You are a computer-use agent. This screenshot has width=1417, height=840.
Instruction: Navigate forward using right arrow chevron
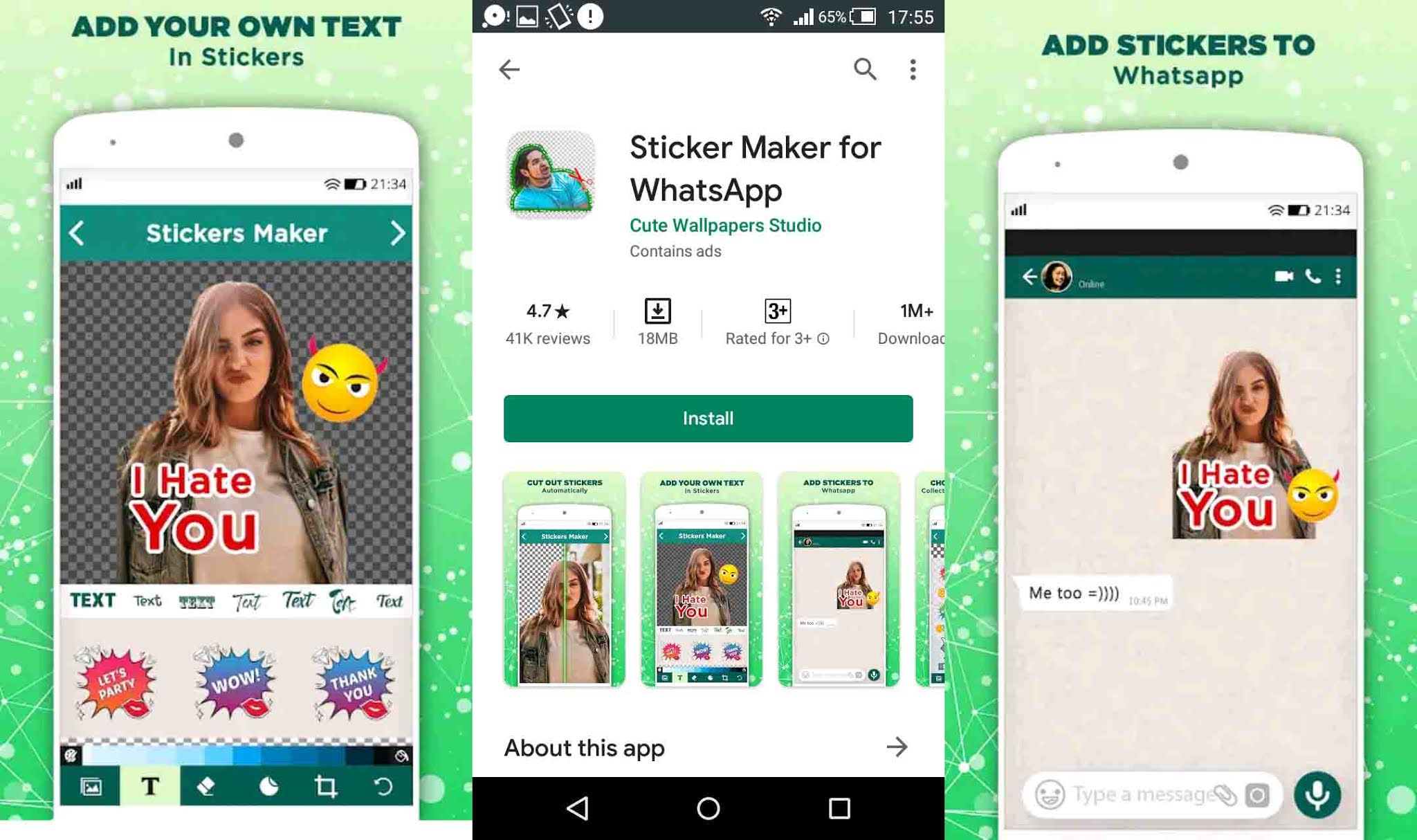(398, 232)
